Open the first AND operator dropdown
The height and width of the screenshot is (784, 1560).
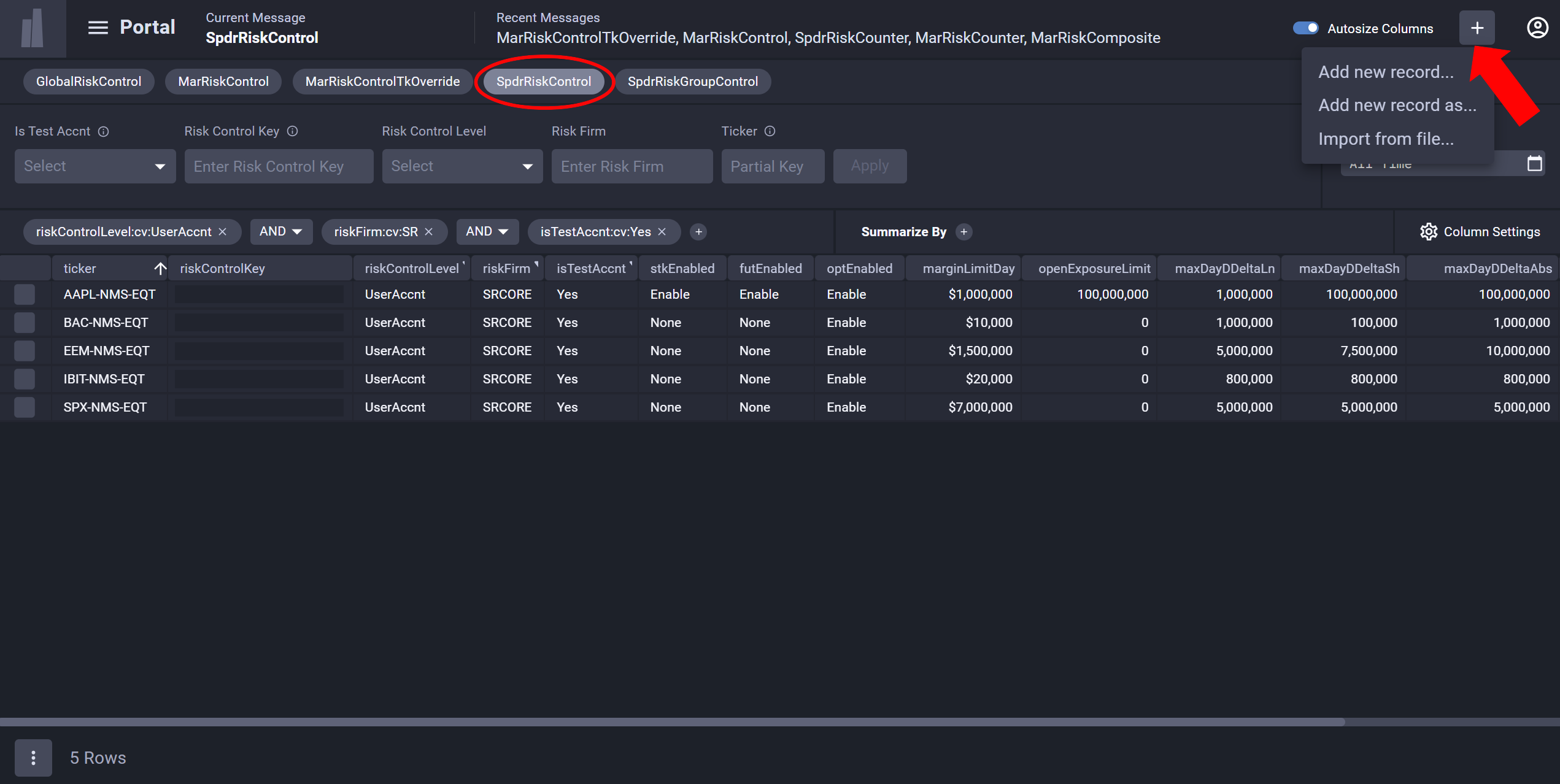(281, 231)
